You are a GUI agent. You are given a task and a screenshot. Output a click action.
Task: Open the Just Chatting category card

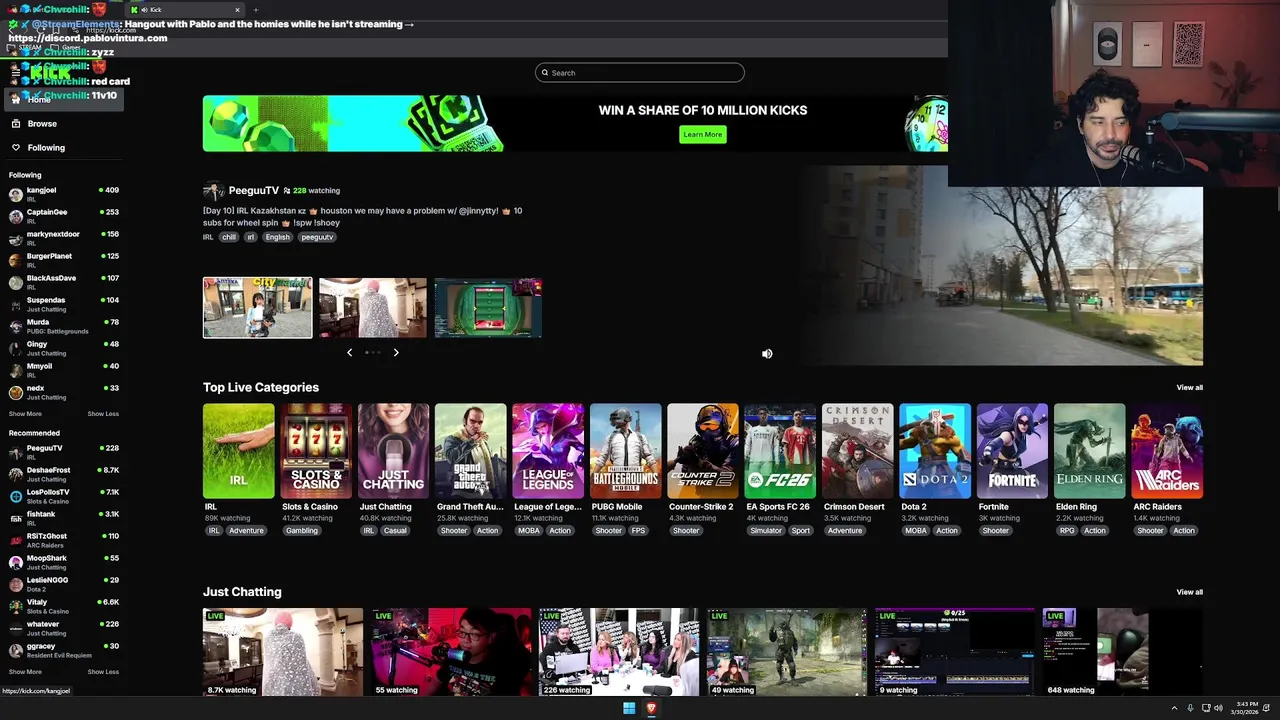point(394,451)
